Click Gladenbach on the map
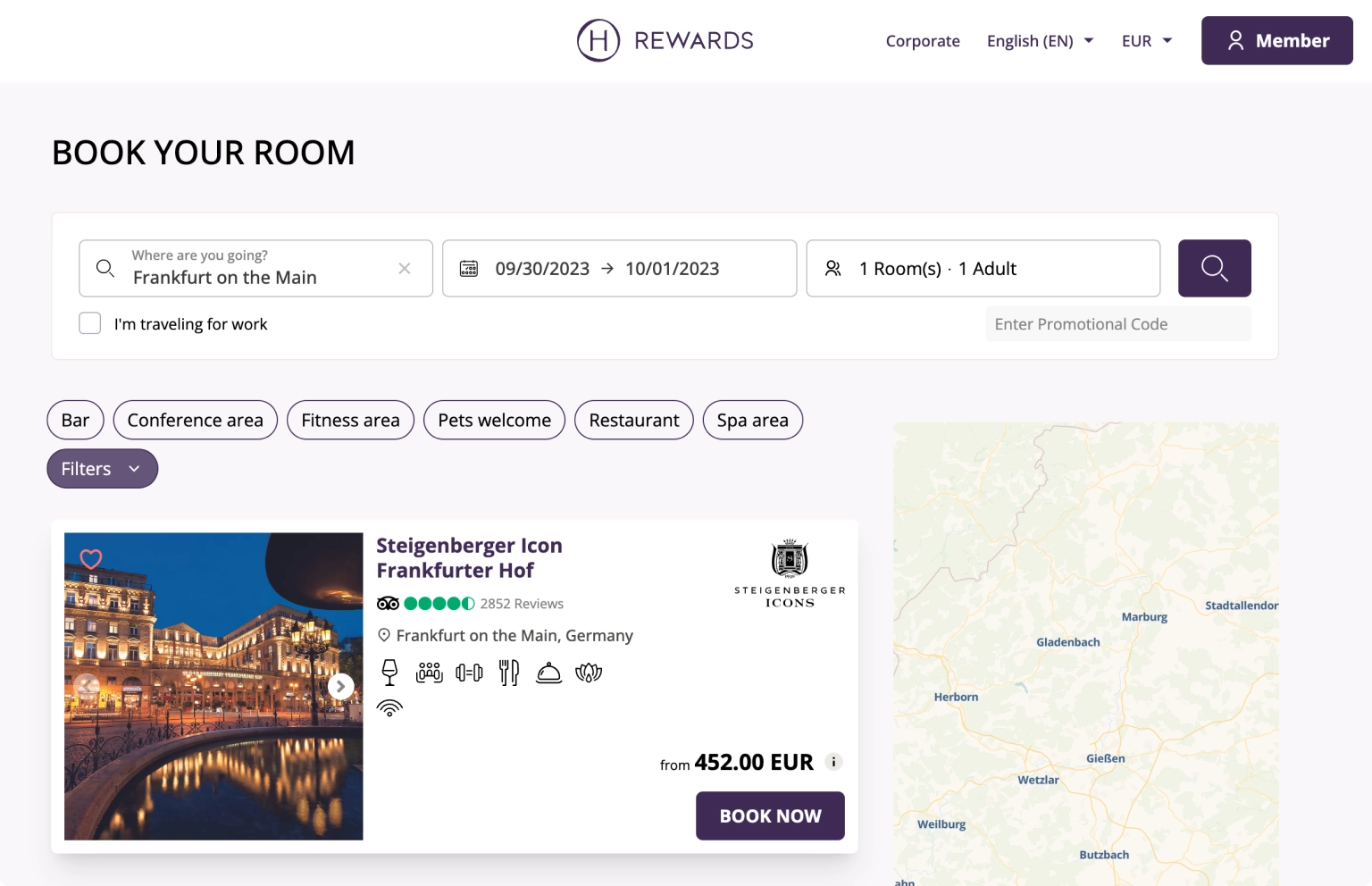1372x886 pixels. pyautogui.click(x=1068, y=642)
